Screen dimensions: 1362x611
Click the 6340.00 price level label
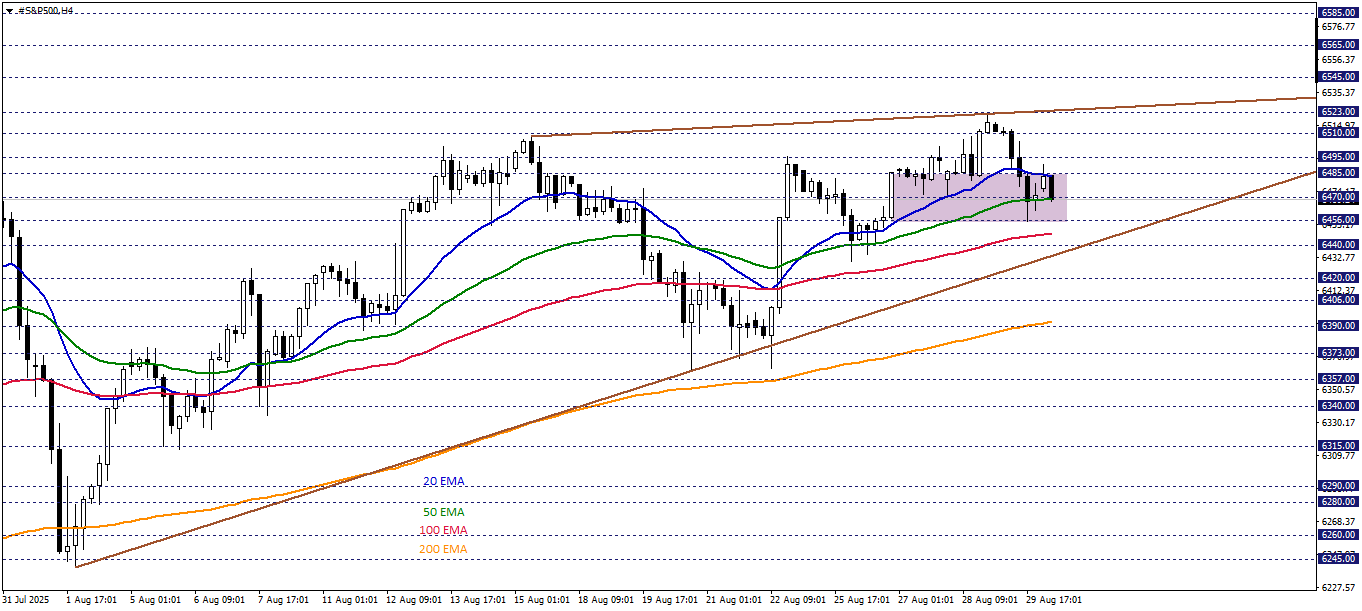click(1338, 405)
